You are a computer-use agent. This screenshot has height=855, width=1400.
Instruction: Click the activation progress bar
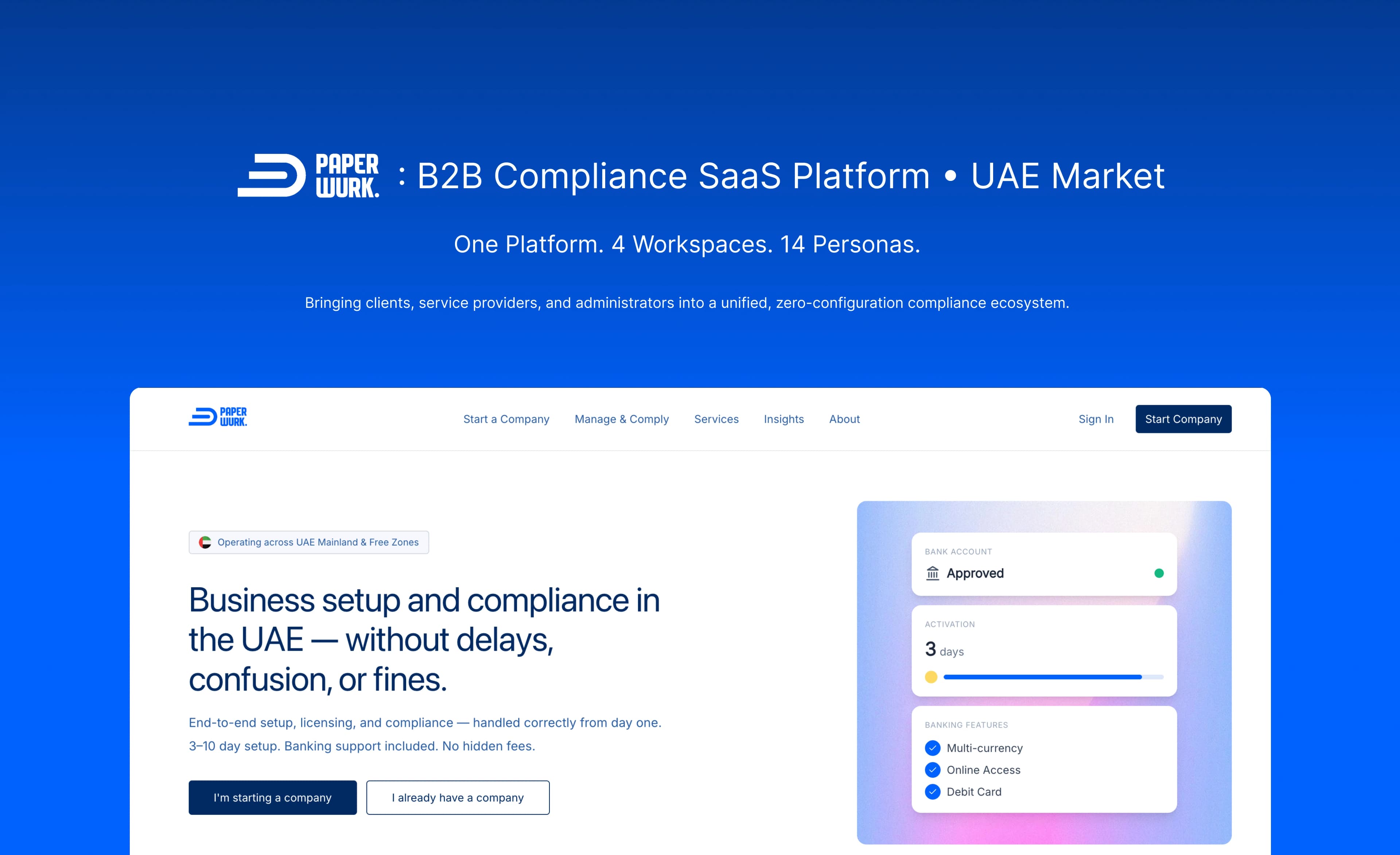1053,677
